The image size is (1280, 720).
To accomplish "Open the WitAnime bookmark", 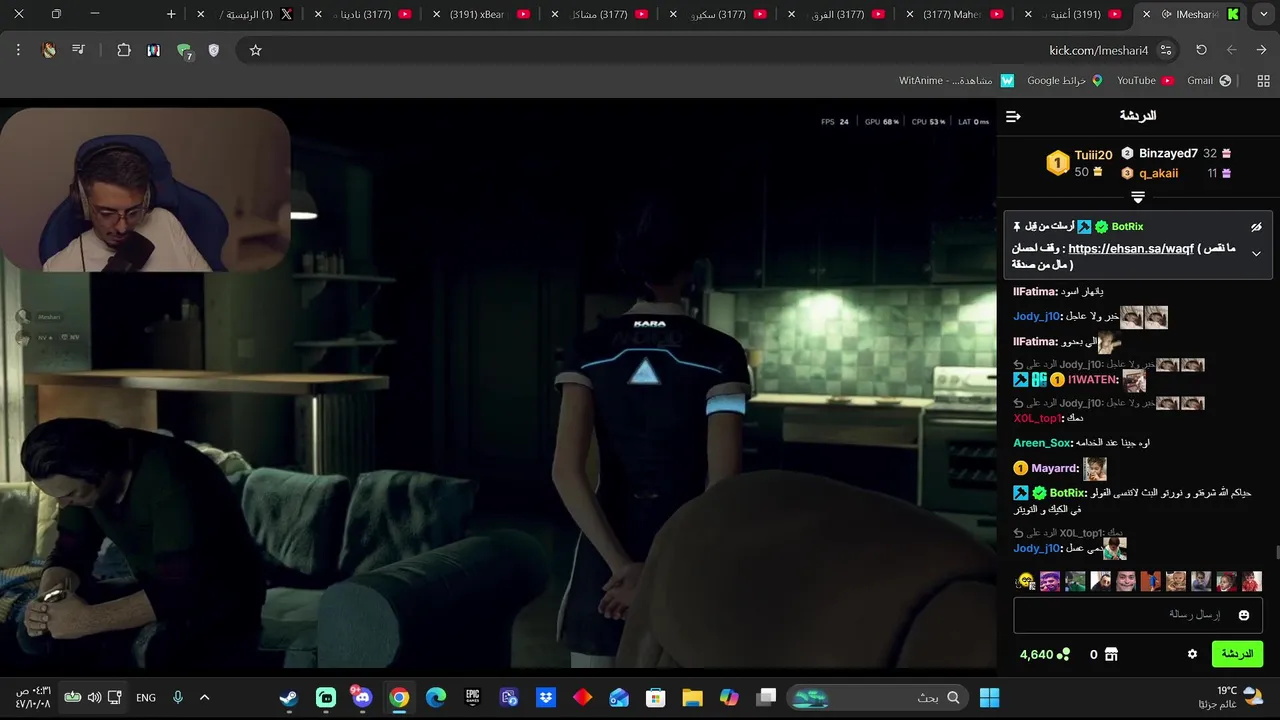I will click(x=956, y=80).
